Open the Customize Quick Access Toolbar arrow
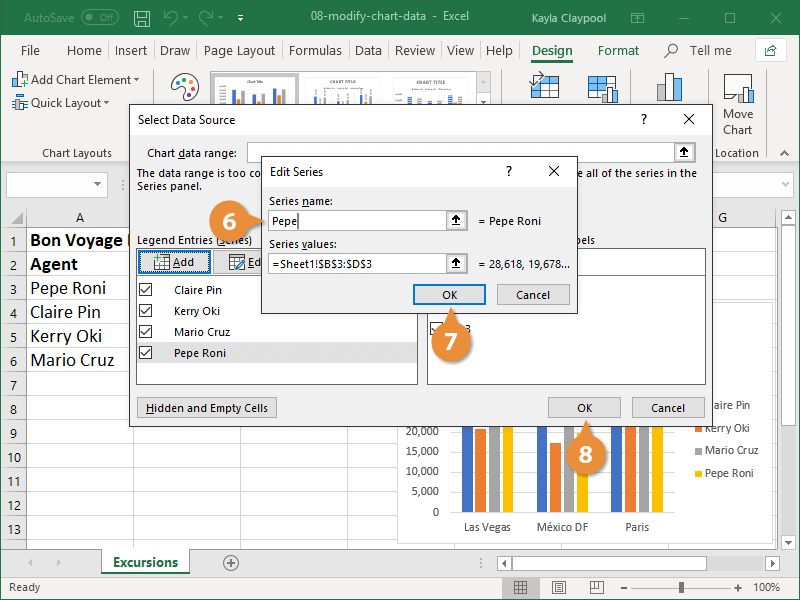This screenshot has height=600, width=800. (x=240, y=18)
